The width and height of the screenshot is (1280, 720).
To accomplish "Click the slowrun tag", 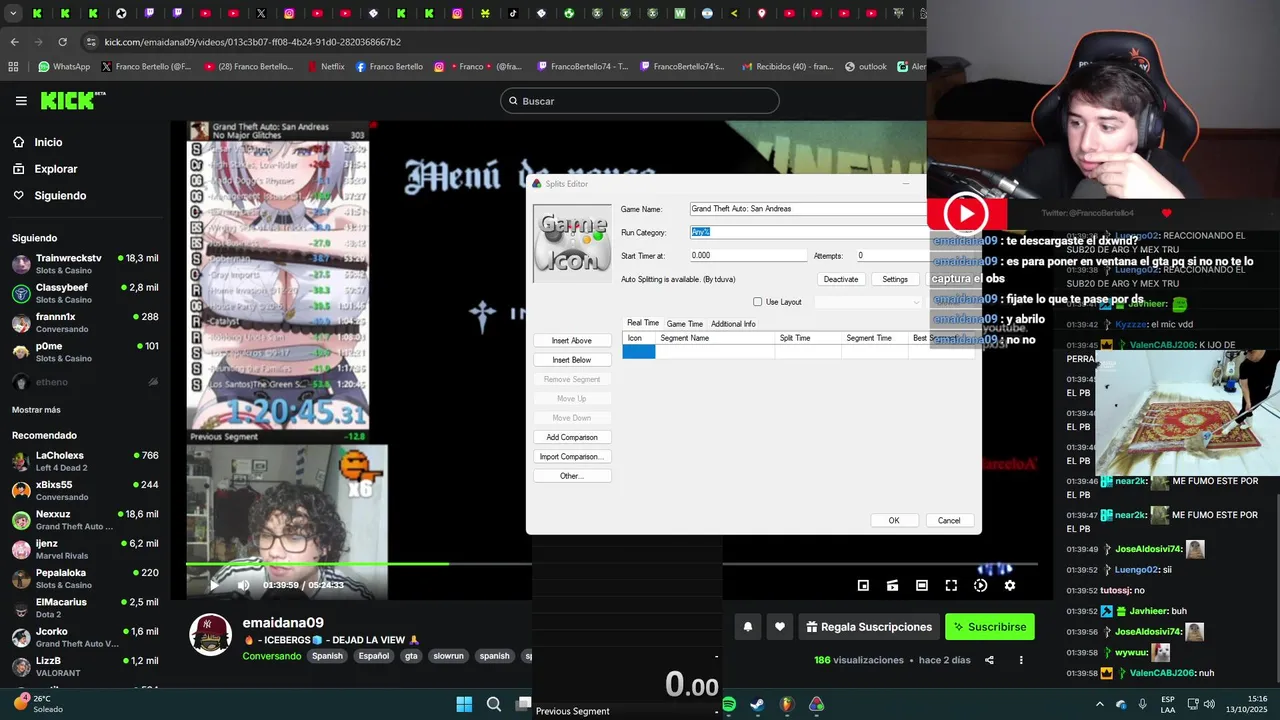I will tap(449, 656).
